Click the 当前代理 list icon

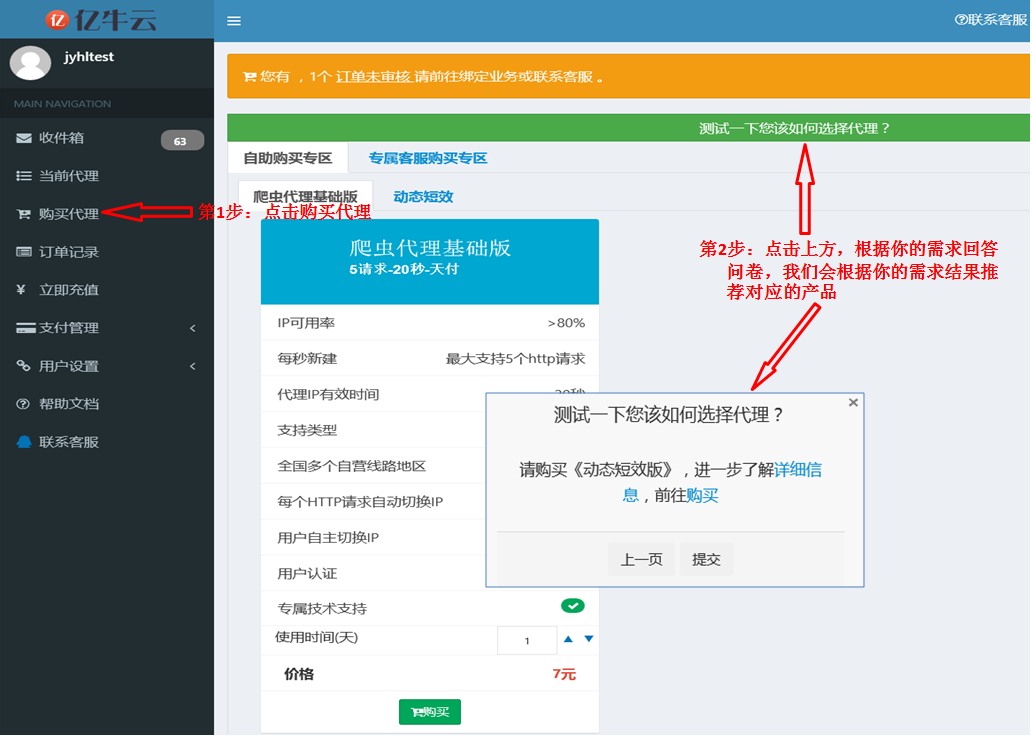tap(24, 176)
